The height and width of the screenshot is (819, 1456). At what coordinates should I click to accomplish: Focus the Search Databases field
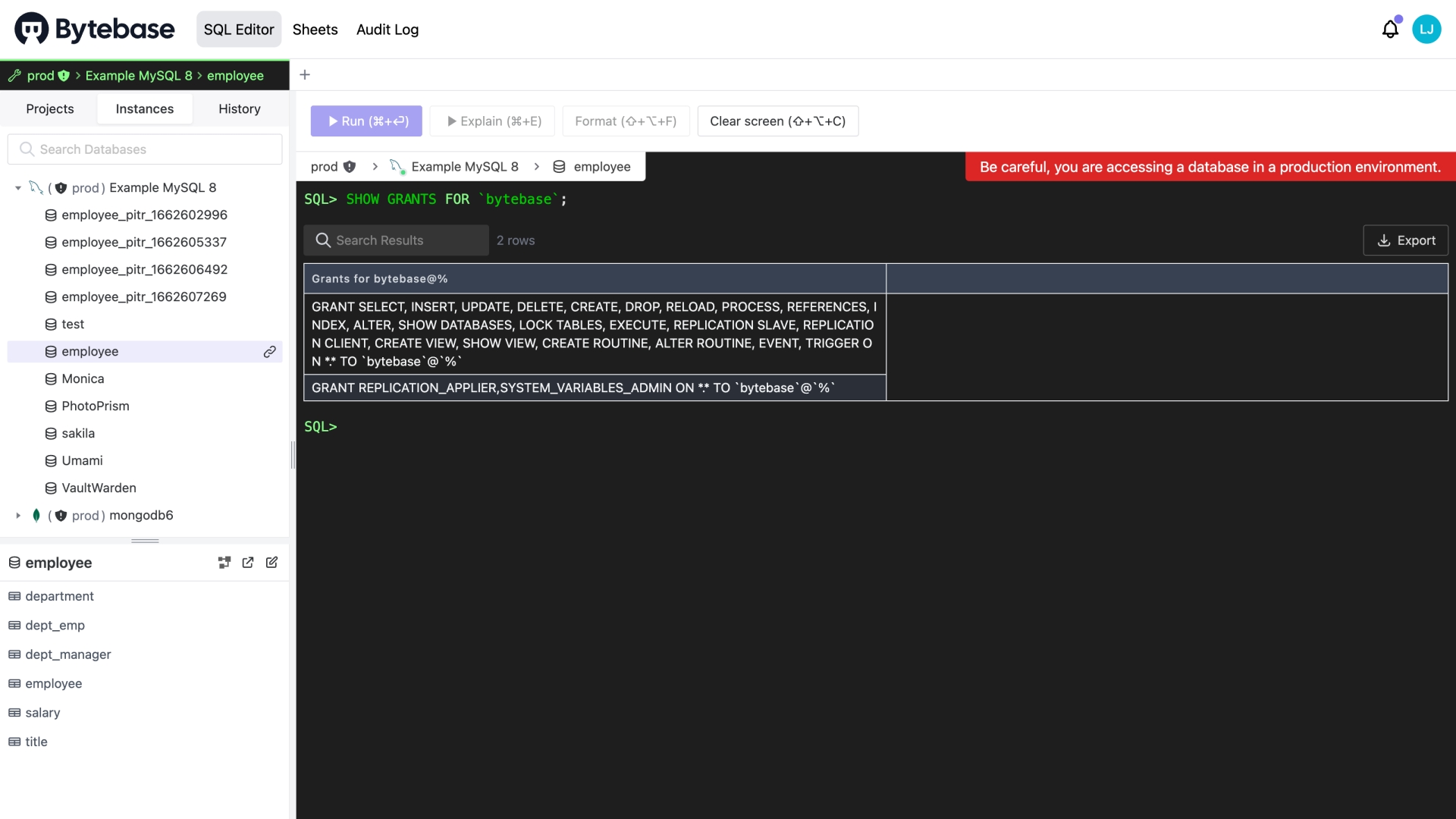click(145, 149)
